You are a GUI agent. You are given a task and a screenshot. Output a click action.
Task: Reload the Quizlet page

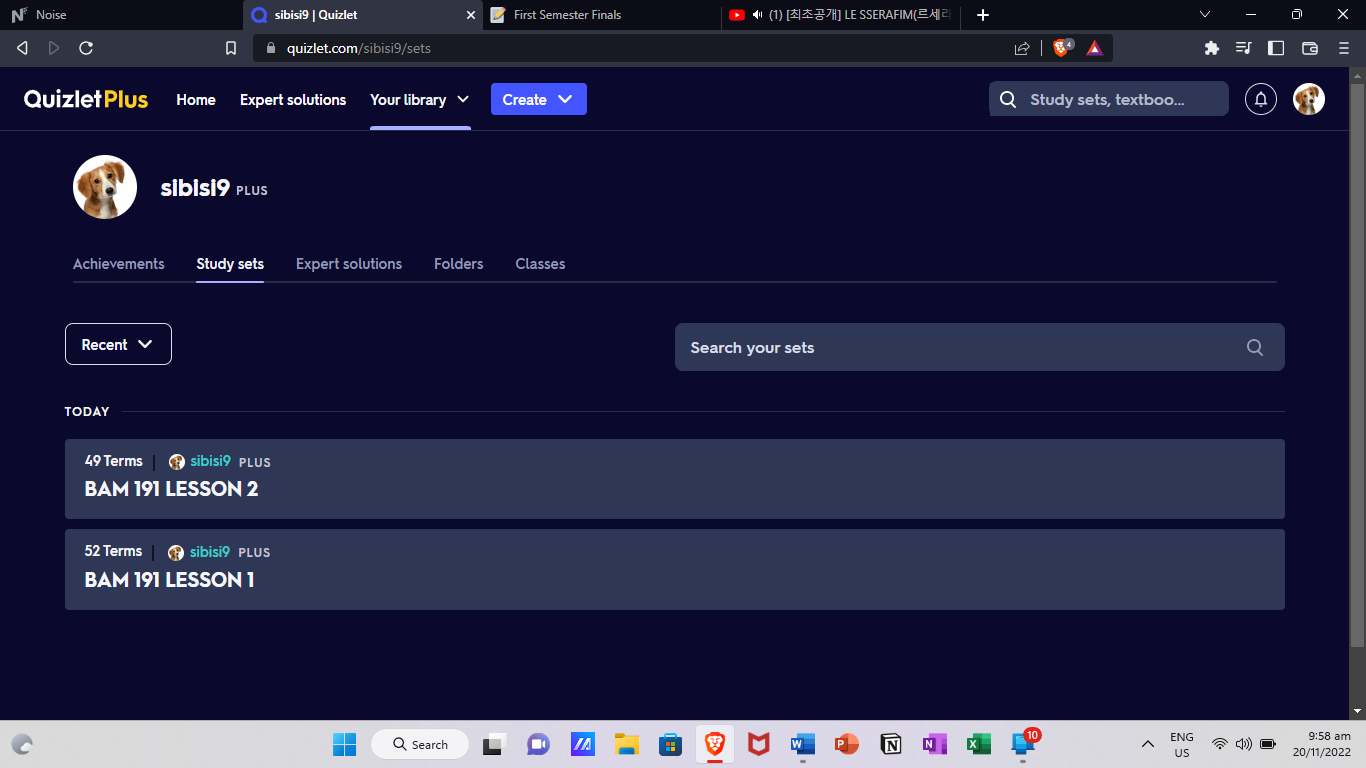tap(86, 48)
